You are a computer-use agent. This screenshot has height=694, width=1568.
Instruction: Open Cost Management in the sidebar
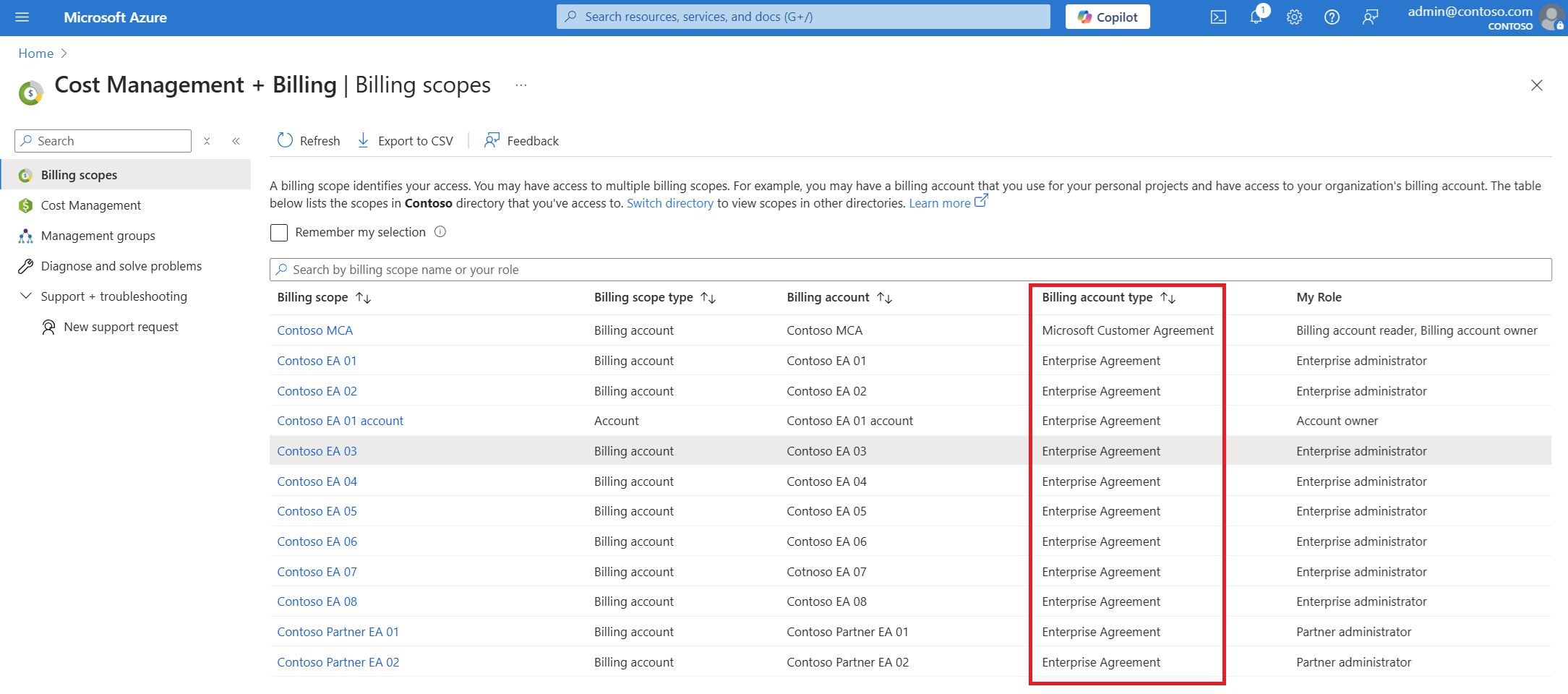coord(91,205)
